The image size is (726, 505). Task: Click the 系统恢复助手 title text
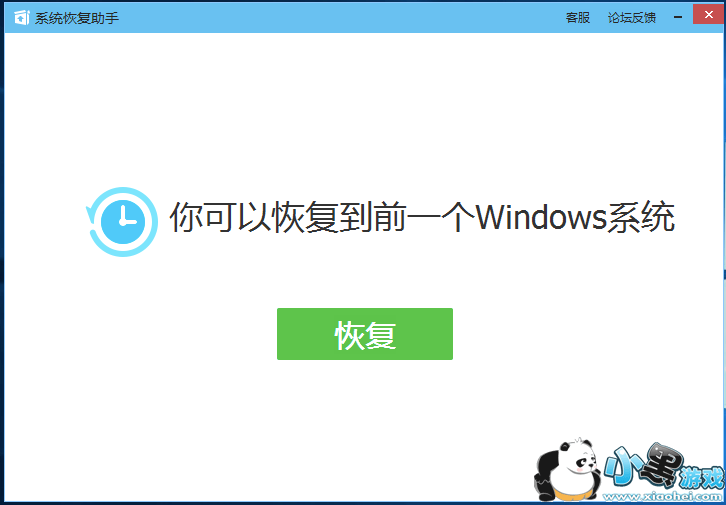[x=77, y=18]
